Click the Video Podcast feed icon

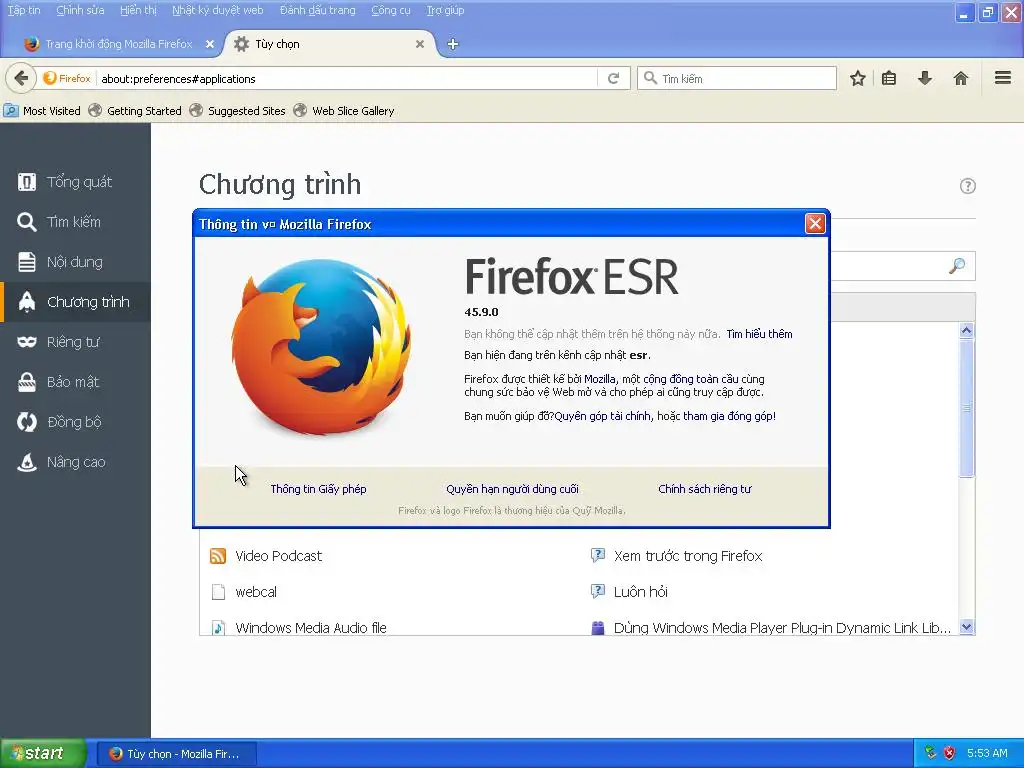[x=218, y=556]
